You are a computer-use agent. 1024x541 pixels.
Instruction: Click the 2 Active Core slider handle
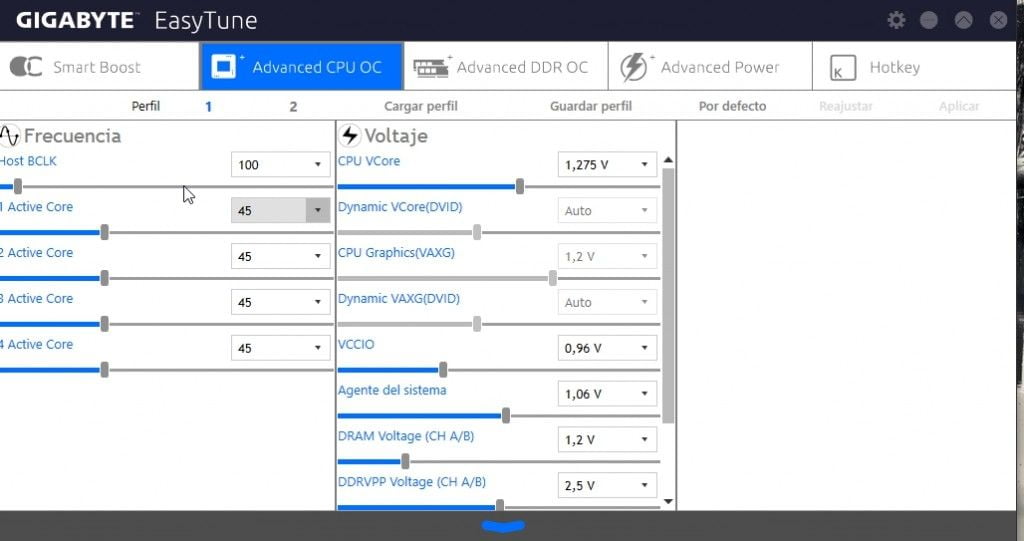point(104,278)
